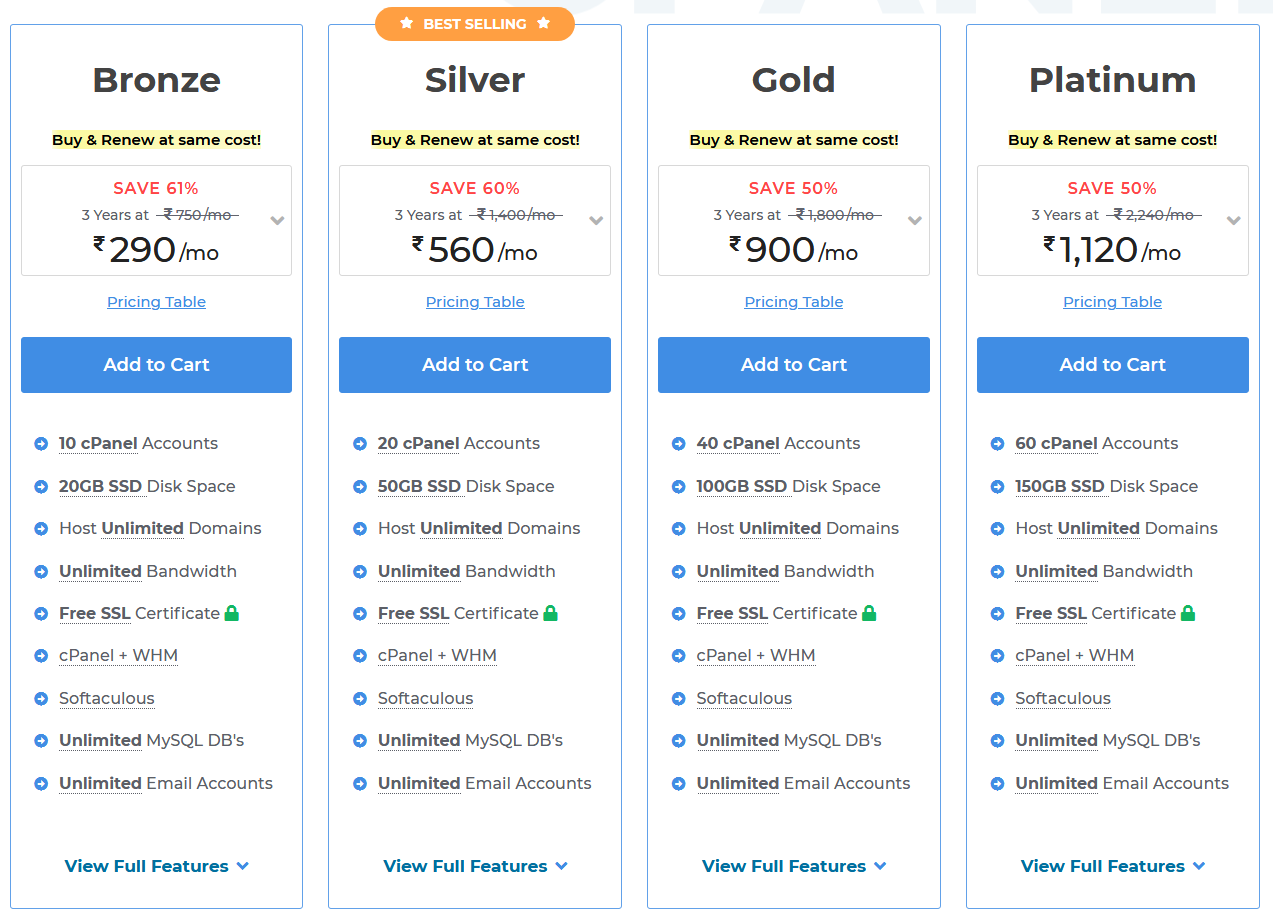Click arrow bullet beside 10 cPanel Accounts
Viewport: 1273px width, 921px height.
coord(41,444)
